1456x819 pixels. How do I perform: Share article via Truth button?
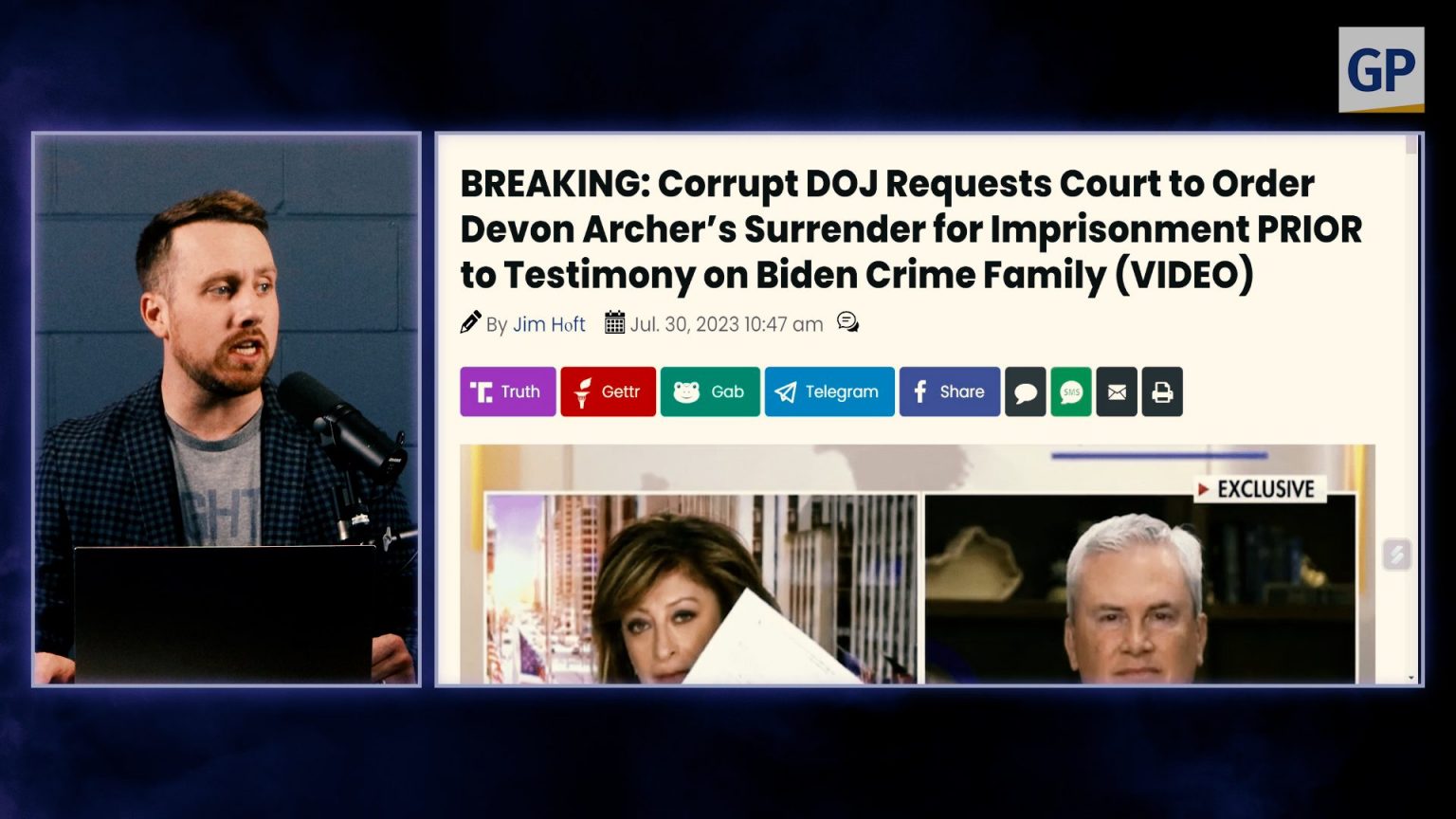pos(507,391)
